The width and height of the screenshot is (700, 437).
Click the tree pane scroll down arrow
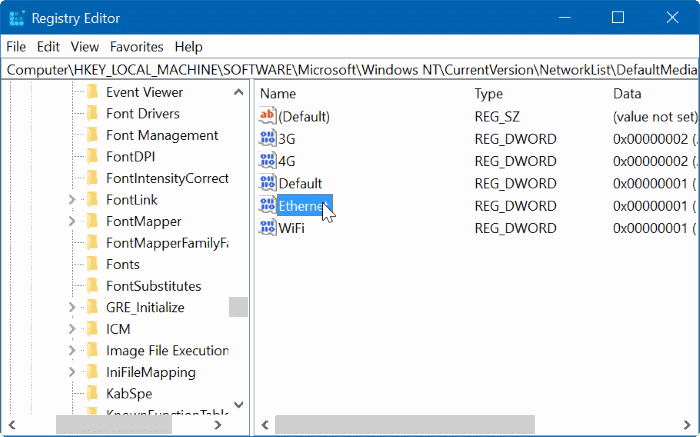click(x=238, y=404)
